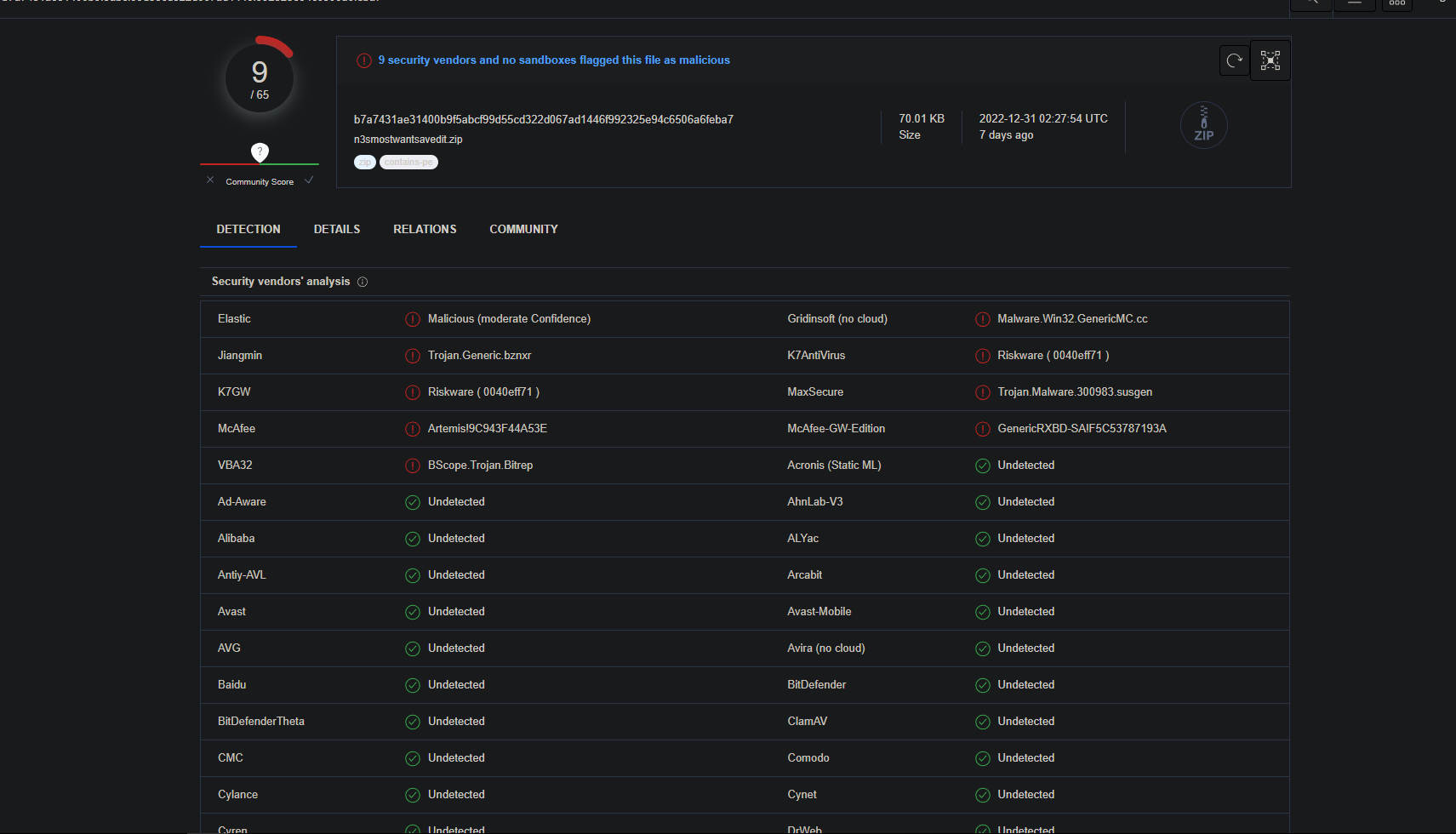Image resolution: width=1456 pixels, height=834 pixels.
Task: Click the community score question mark marker
Action: click(260, 151)
